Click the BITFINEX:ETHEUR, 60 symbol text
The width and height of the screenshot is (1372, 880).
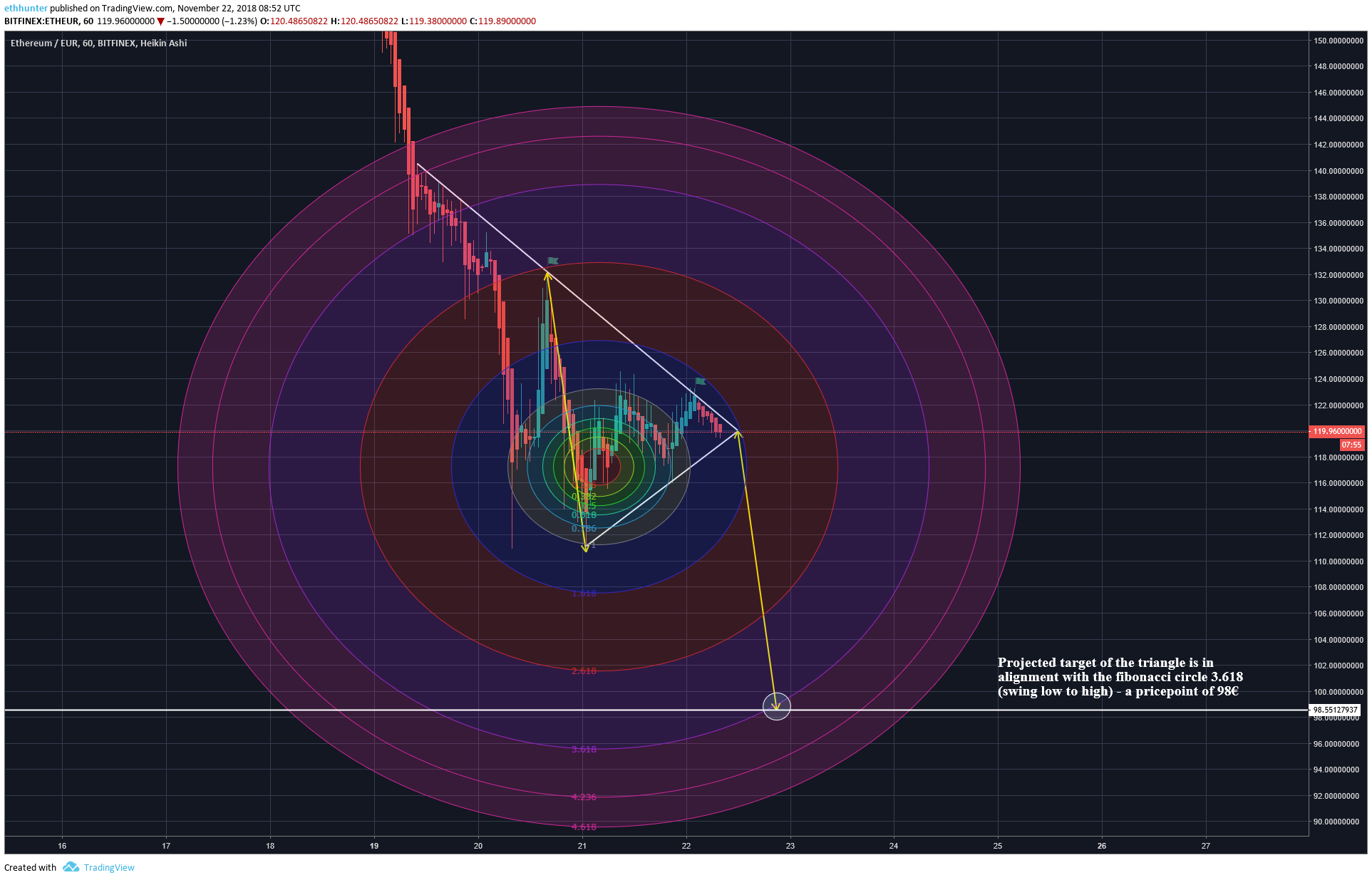pyautogui.click(x=49, y=21)
